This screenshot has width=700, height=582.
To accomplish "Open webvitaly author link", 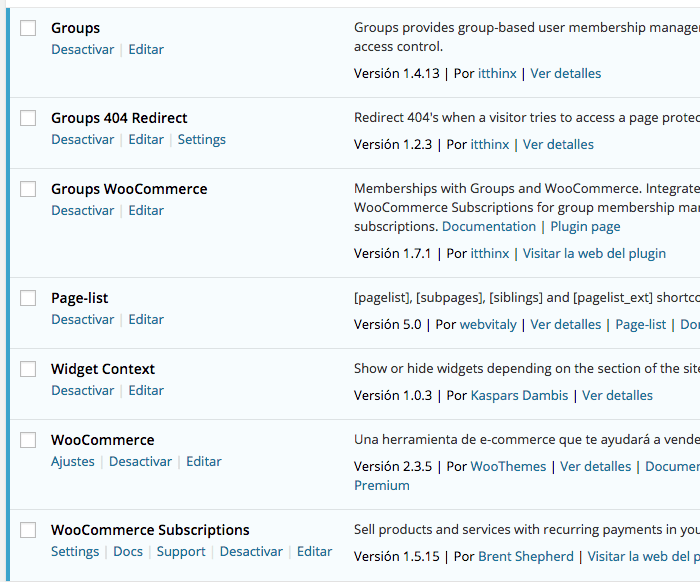I will click(x=488, y=324).
